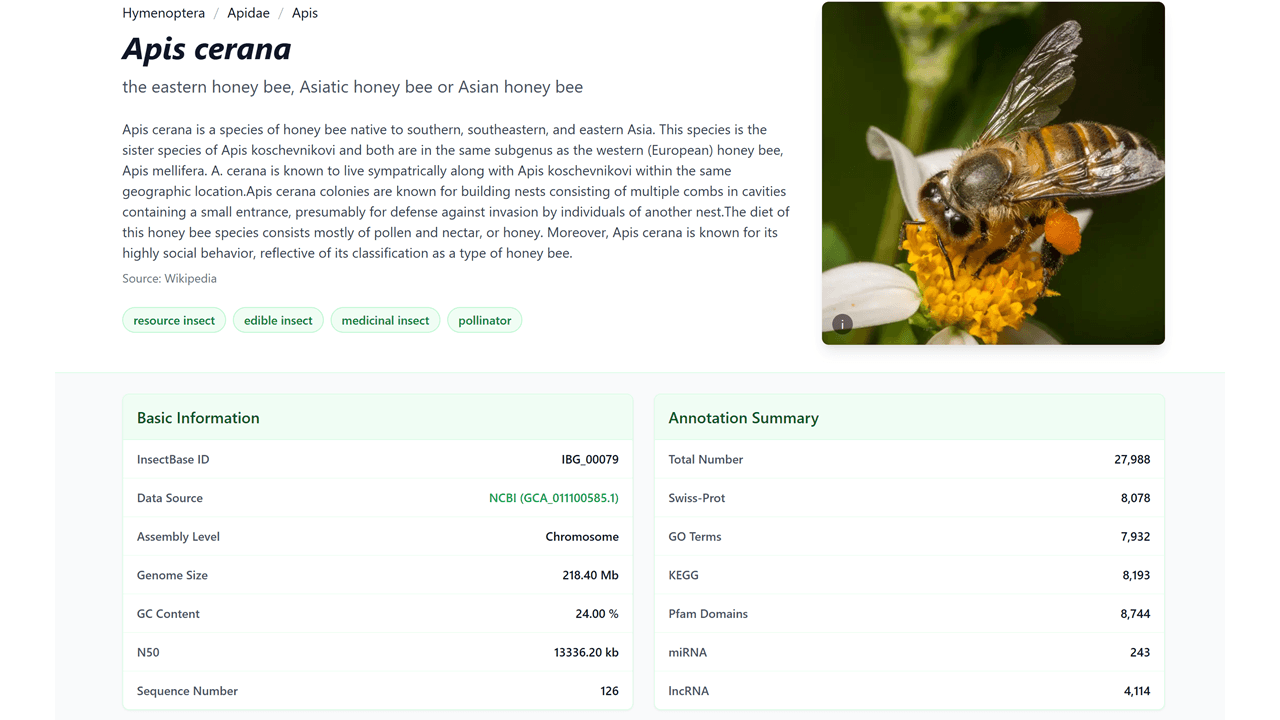Select the Apis breadcrumb item

click(305, 13)
